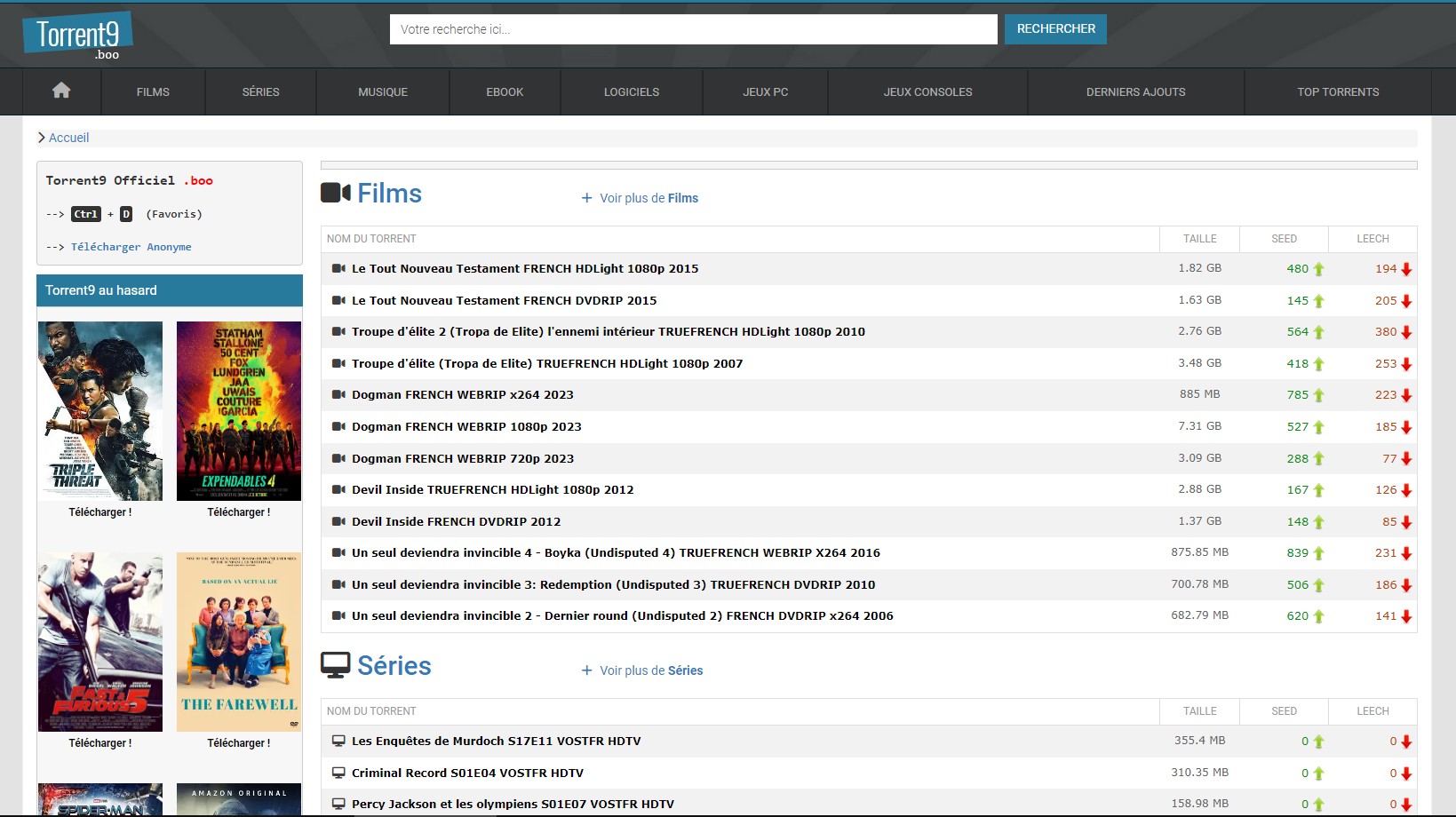The height and width of the screenshot is (817, 1456).
Task: Click red leech arrow in Troupe d'élite 2 row
Action: coord(1406,332)
